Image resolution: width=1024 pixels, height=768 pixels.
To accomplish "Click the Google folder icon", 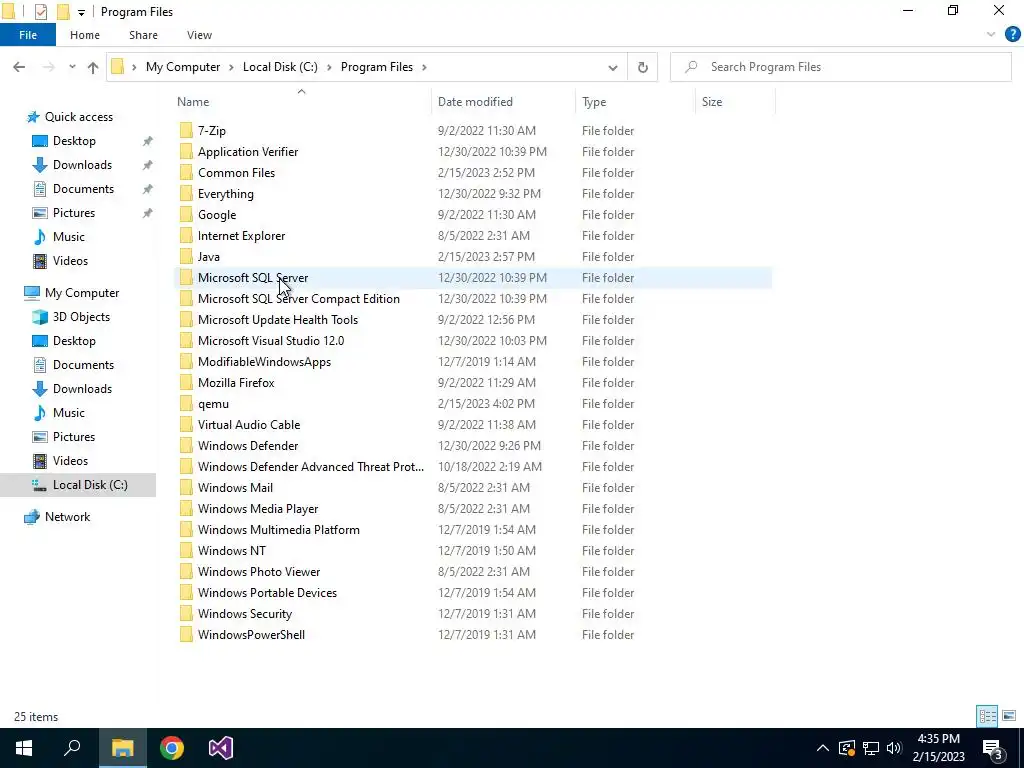I will [x=186, y=215].
